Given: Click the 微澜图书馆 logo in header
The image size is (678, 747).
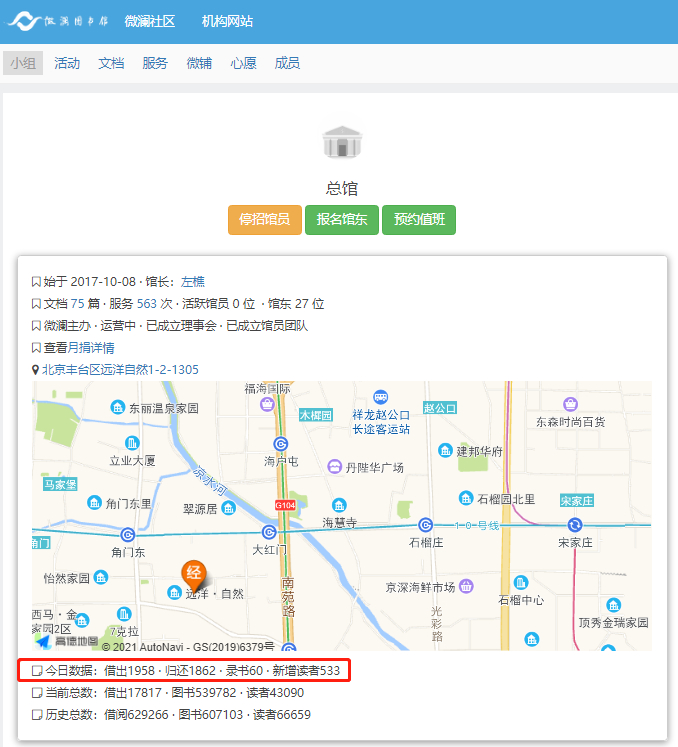Looking at the screenshot, I should pos(58,21).
